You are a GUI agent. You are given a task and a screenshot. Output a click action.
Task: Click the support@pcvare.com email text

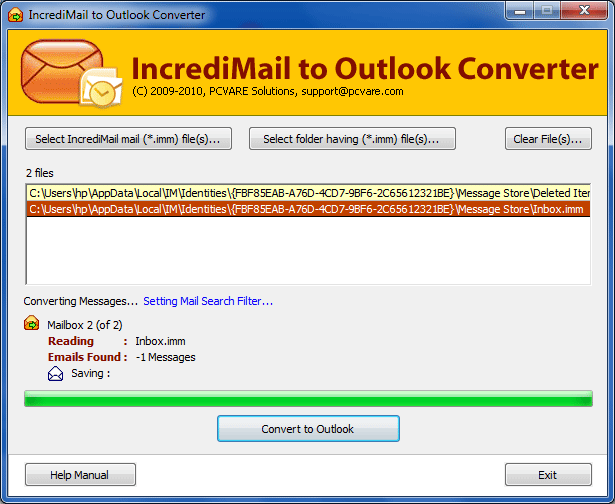pos(352,91)
